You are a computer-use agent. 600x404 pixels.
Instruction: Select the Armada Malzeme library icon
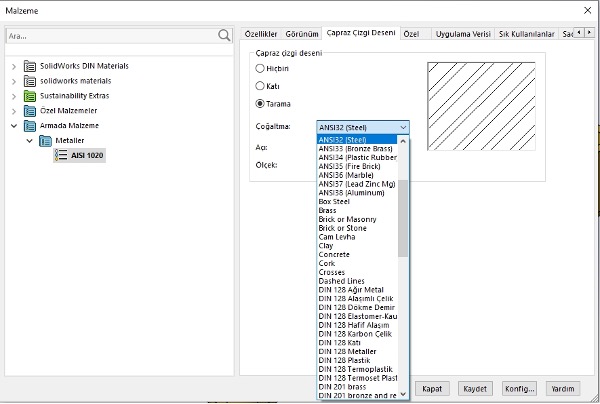pyautogui.click(x=30, y=125)
